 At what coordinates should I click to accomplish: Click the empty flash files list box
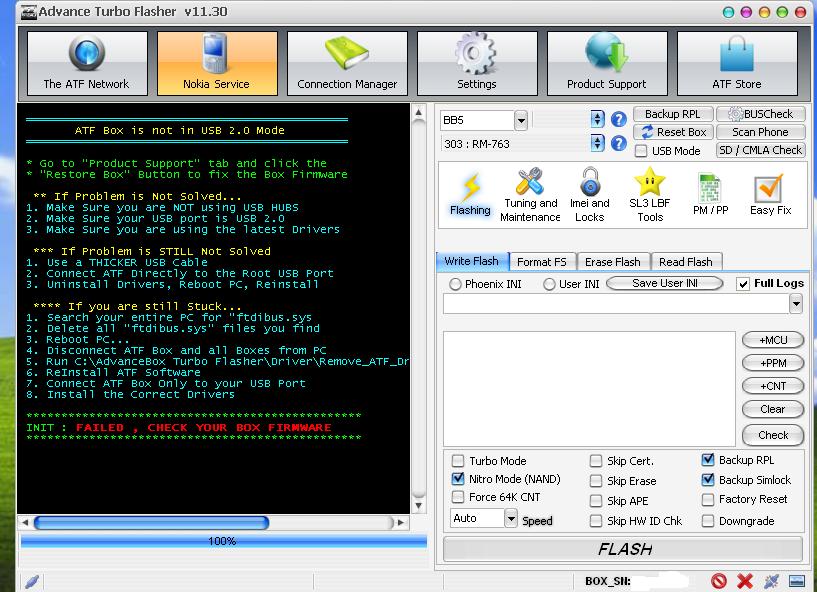point(589,388)
